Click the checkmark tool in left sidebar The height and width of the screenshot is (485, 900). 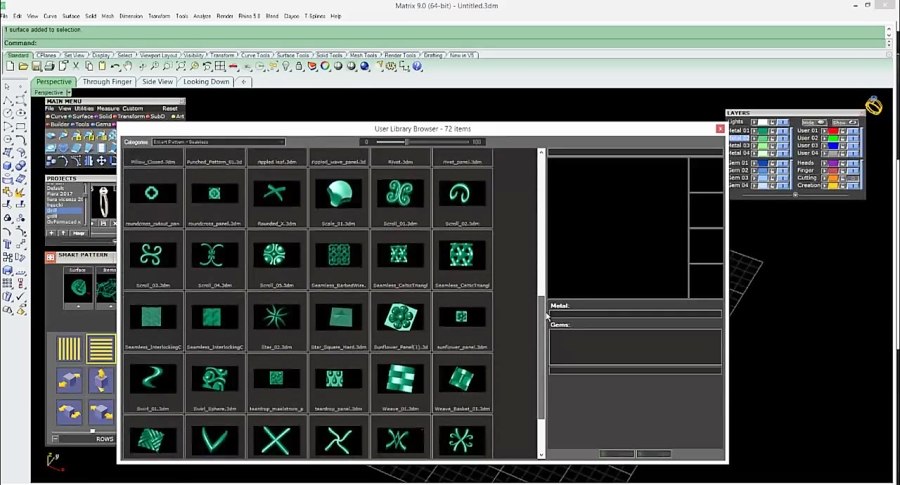pos(21,297)
